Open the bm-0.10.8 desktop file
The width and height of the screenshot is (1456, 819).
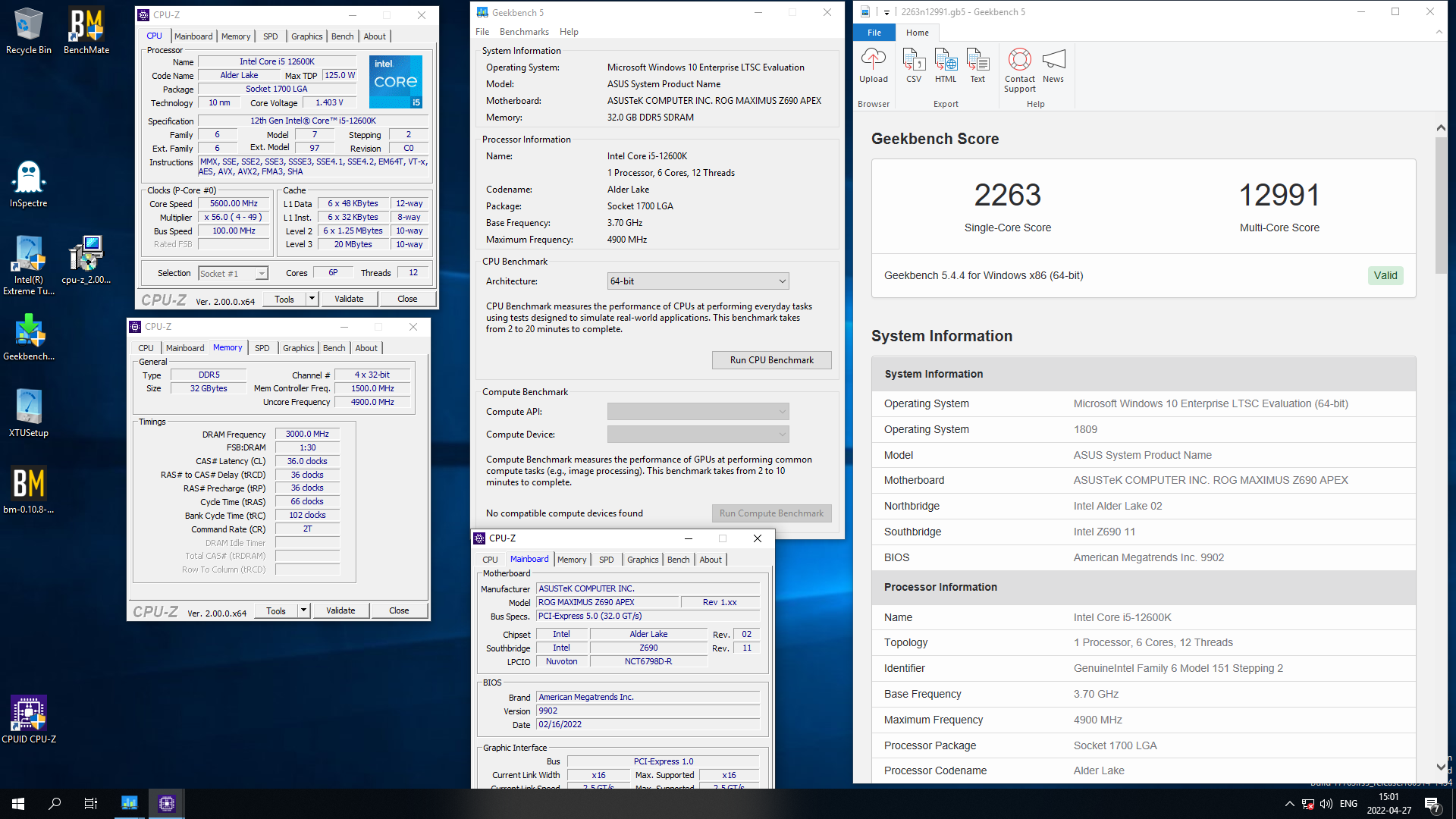pyautogui.click(x=29, y=490)
